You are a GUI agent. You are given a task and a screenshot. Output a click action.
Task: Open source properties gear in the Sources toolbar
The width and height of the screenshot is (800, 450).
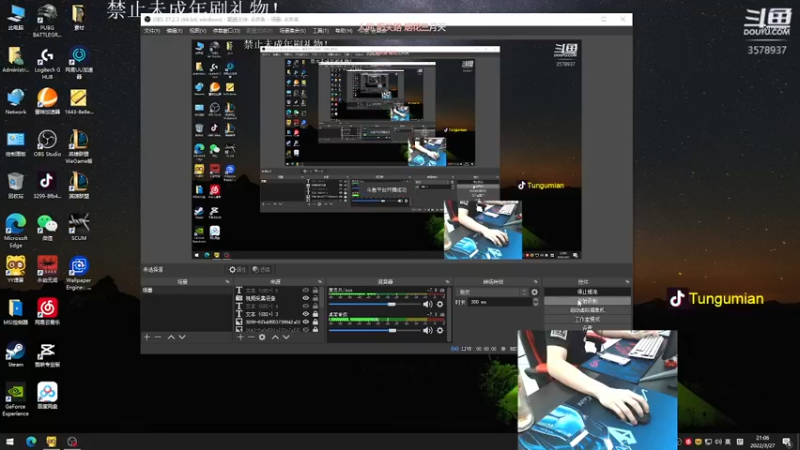pos(262,337)
